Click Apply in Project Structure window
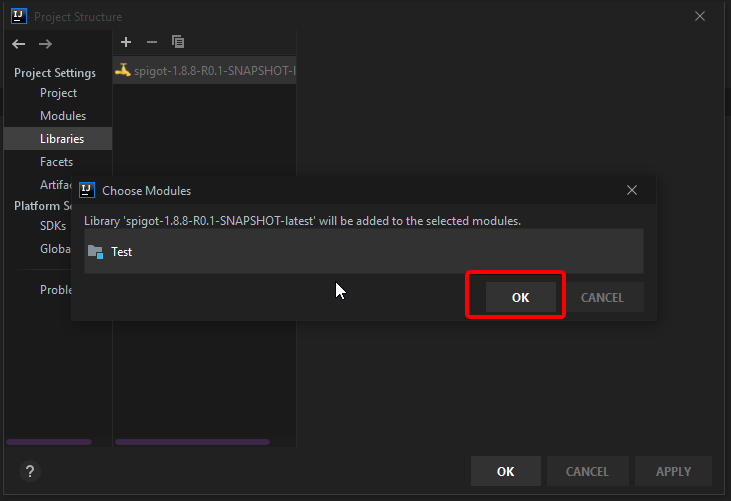The width and height of the screenshot is (731, 501). click(673, 471)
